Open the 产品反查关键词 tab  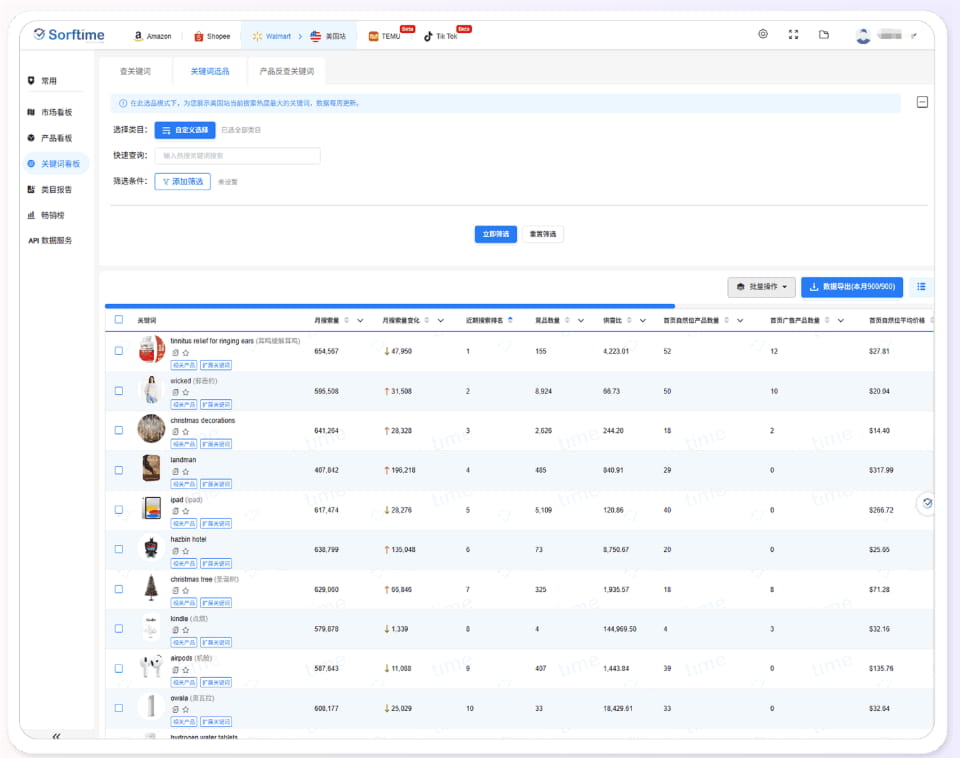[287, 72]
